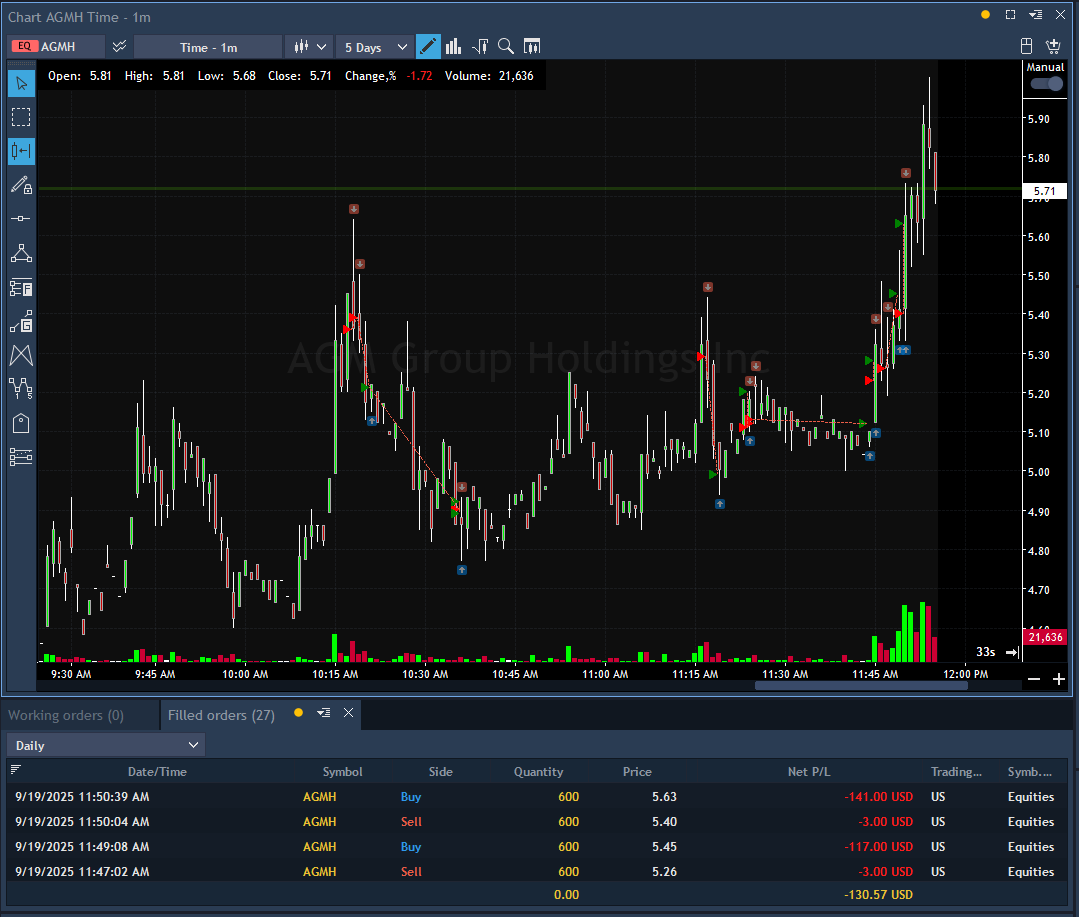The height and width of the screenshot is (917, 1079).
Task: Click the Time - 1m timeframe button
Action: pos(208,47)
